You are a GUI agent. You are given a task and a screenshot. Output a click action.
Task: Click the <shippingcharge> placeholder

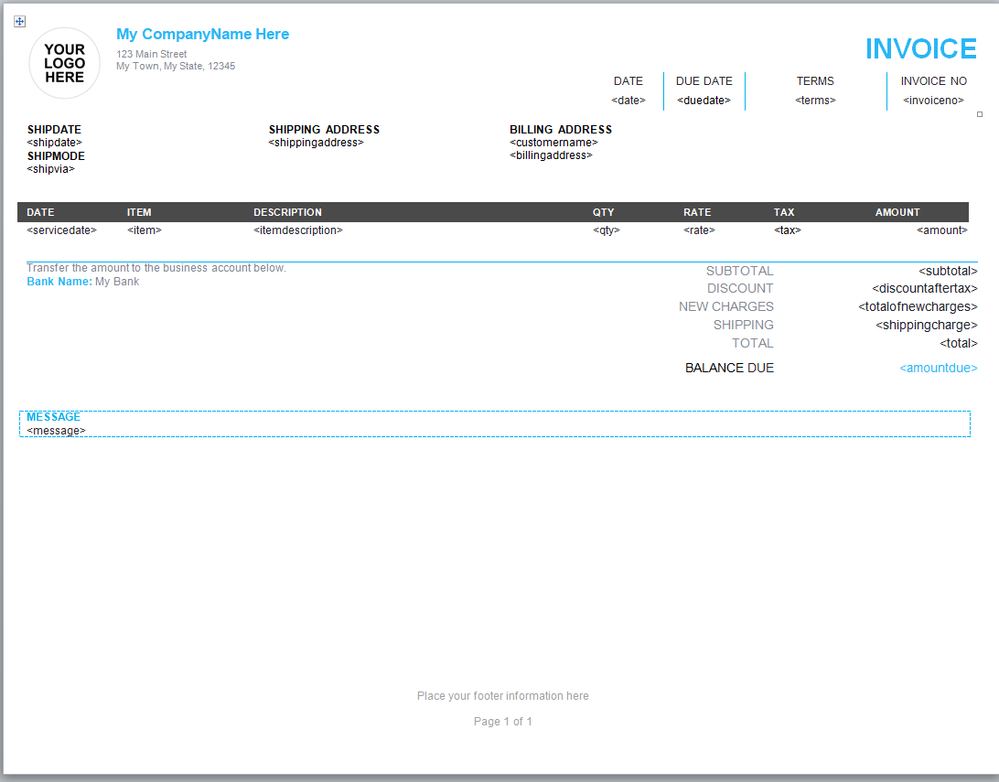pos(926,325)
